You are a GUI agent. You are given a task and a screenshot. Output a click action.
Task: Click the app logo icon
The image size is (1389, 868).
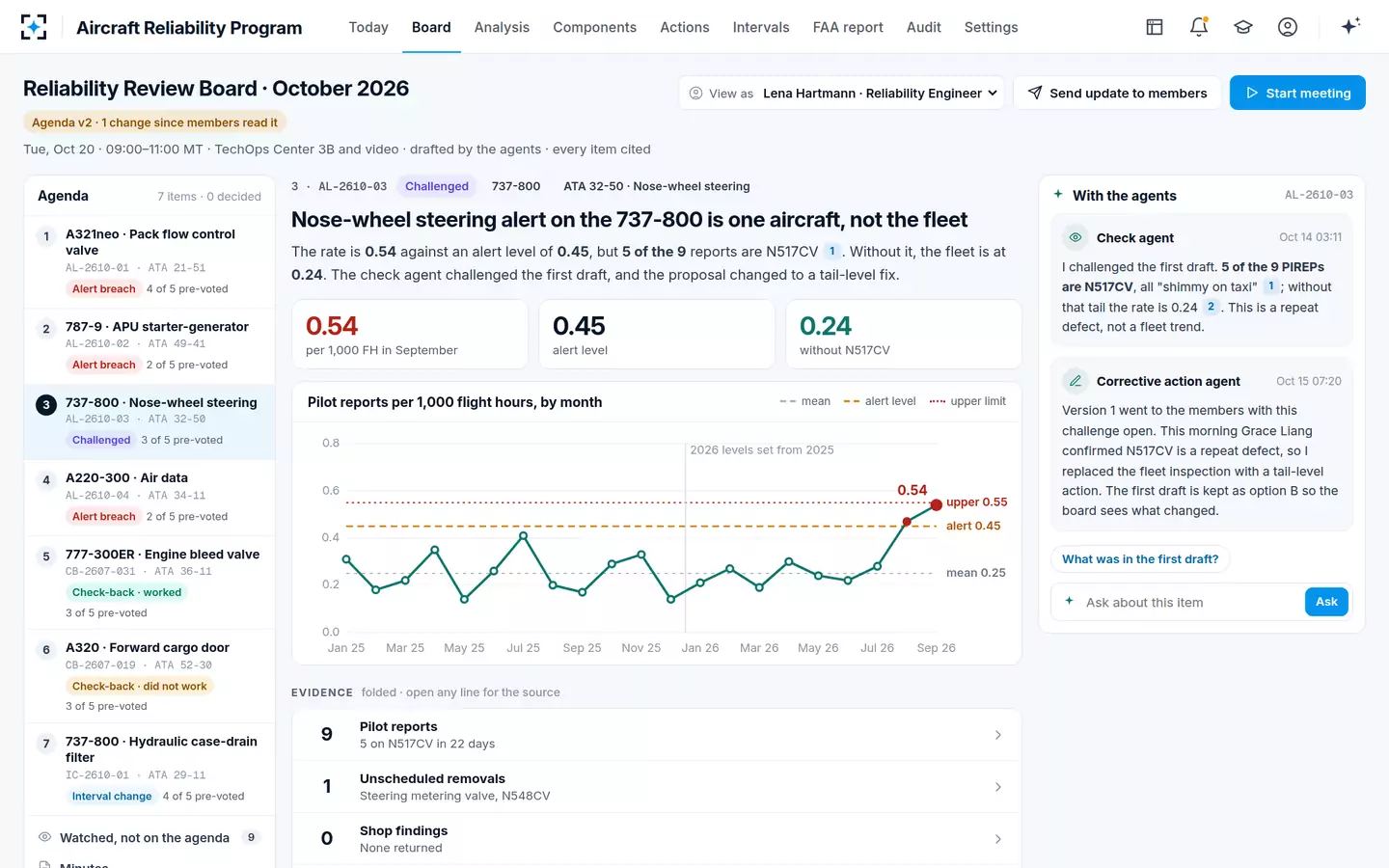[34, 27]
